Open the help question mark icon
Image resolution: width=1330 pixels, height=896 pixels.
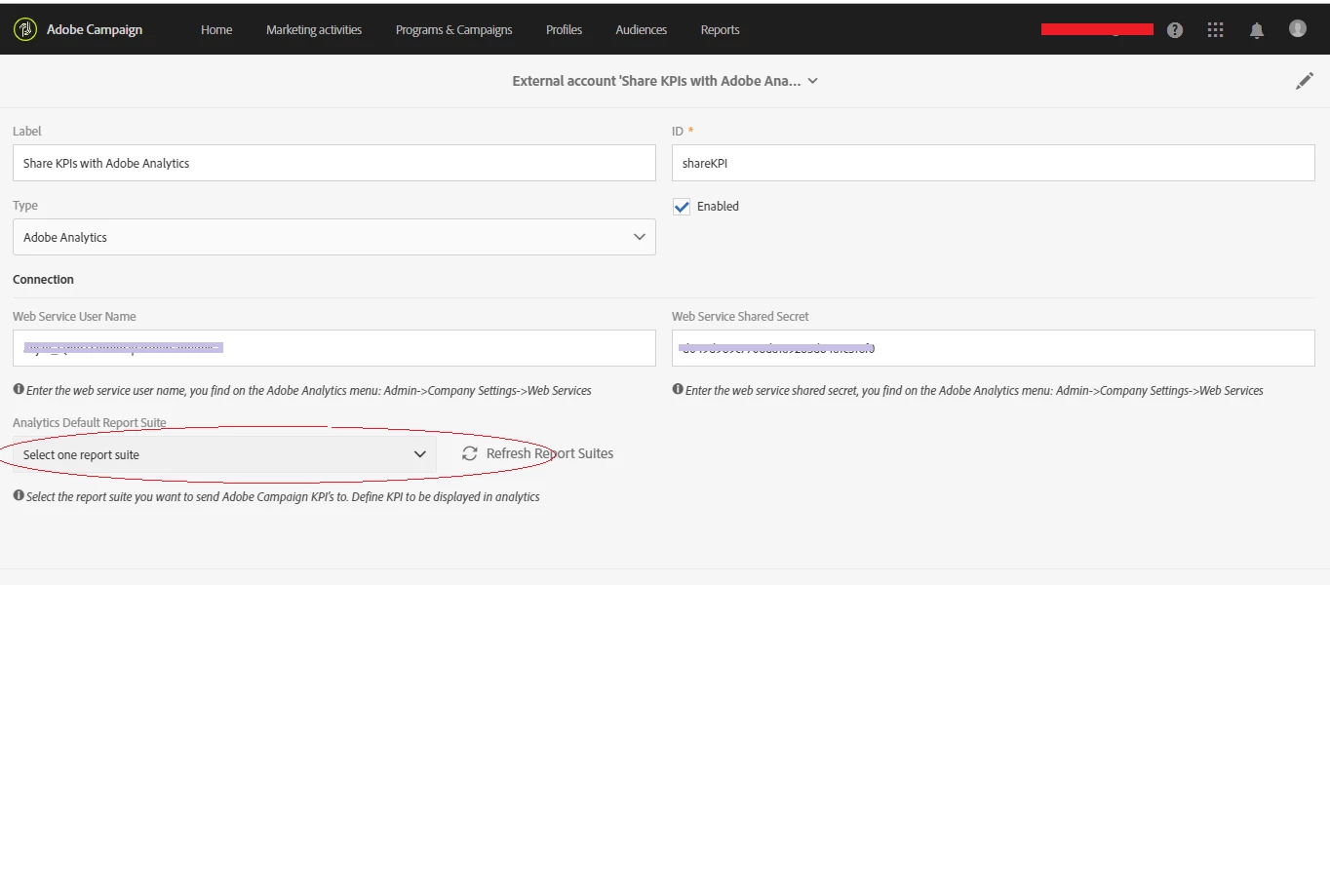pos(1175,30)
